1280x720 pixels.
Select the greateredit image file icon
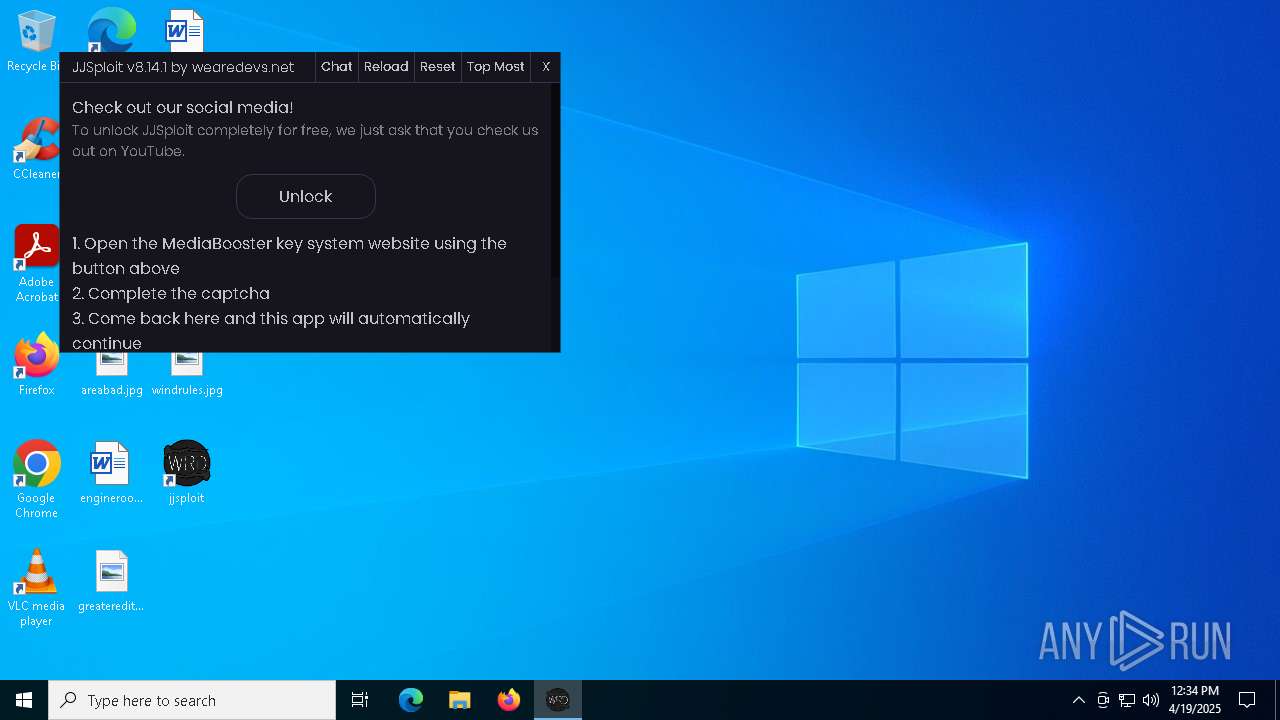click(x=111, y=581)
